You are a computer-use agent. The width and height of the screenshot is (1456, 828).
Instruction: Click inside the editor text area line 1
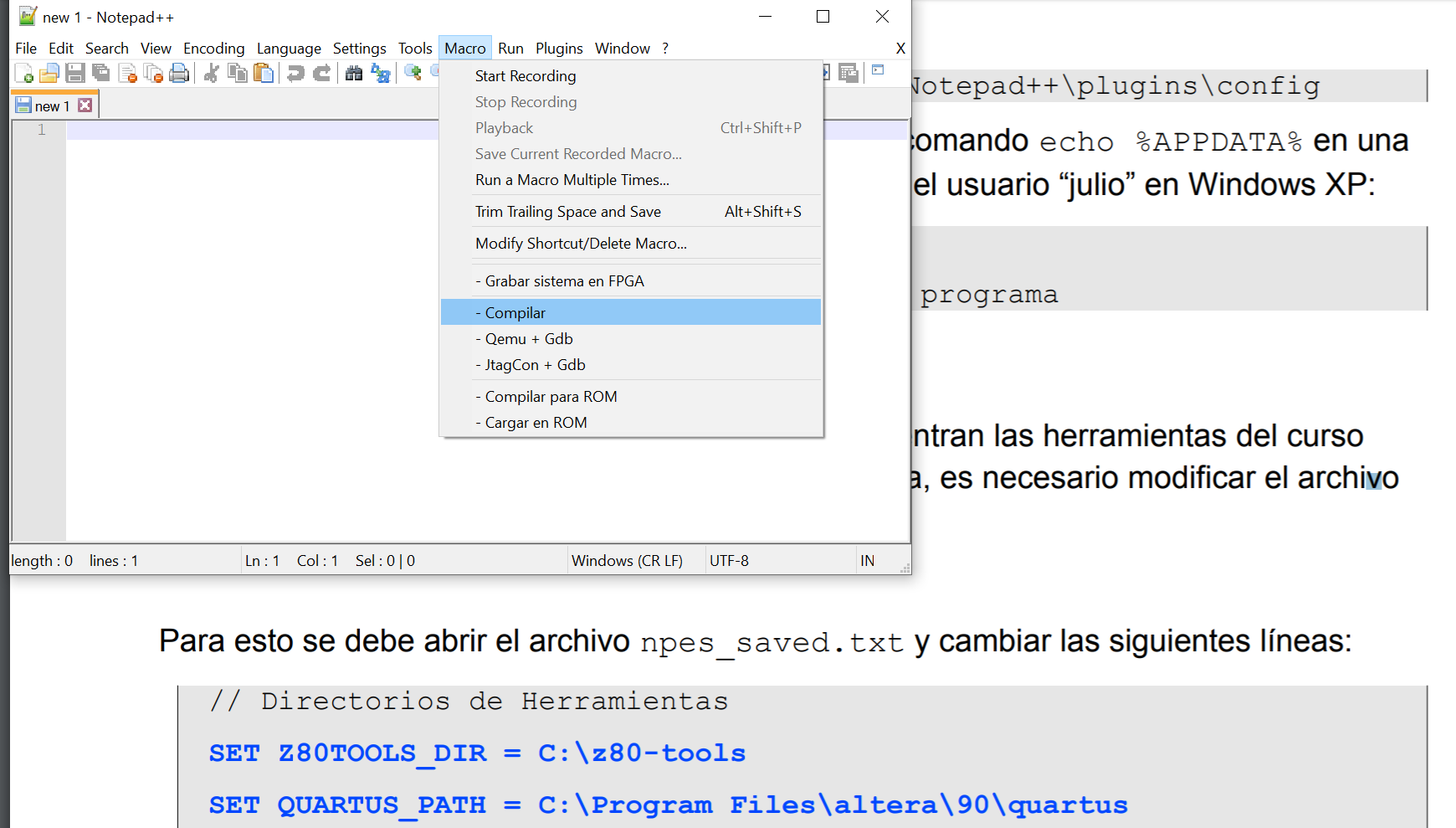pyautogui.click(x=251, y=130)
